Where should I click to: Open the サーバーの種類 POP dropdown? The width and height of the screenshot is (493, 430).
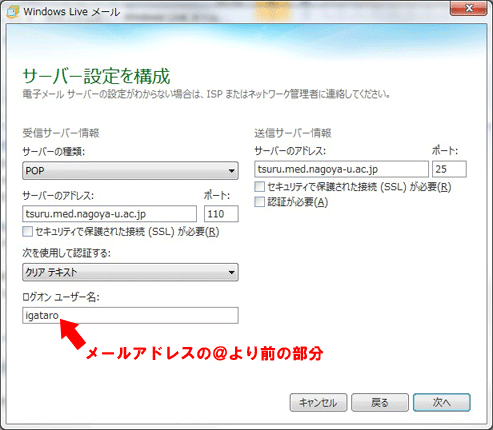(x=130, y=171)
